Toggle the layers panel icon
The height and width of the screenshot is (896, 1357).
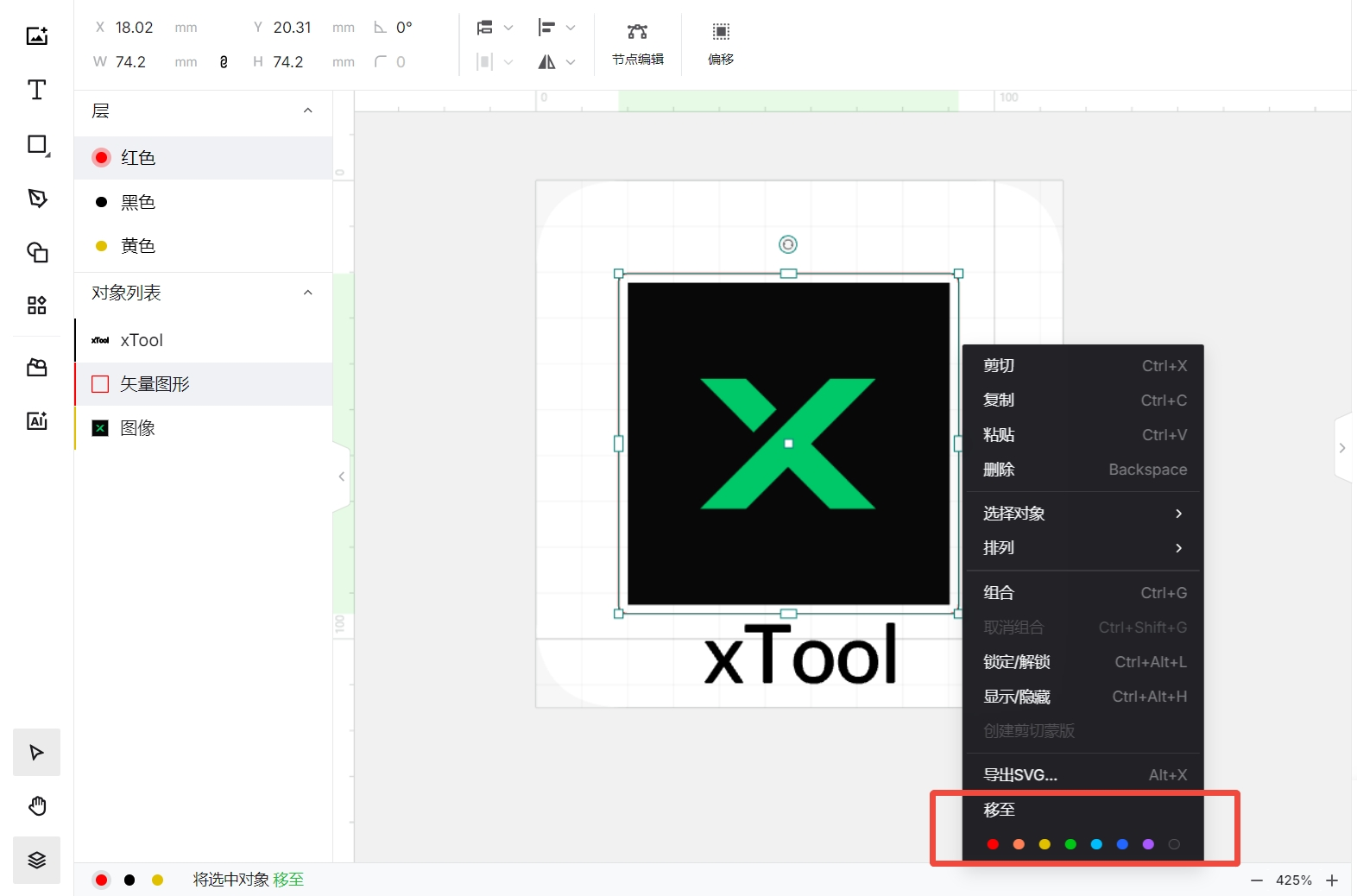pyautogui.click(x=36, y=860)
